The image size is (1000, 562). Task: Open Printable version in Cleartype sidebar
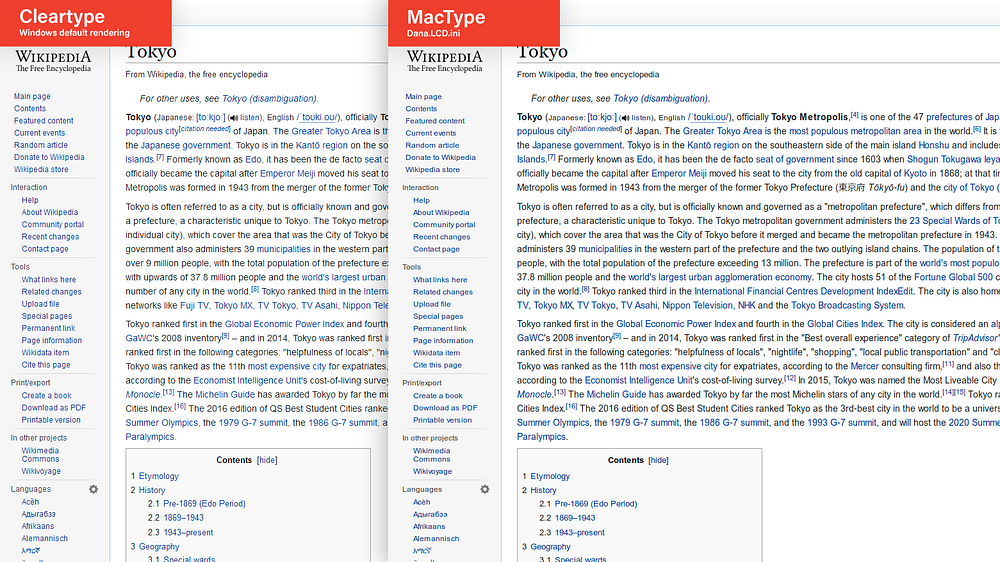coord(51,420)
